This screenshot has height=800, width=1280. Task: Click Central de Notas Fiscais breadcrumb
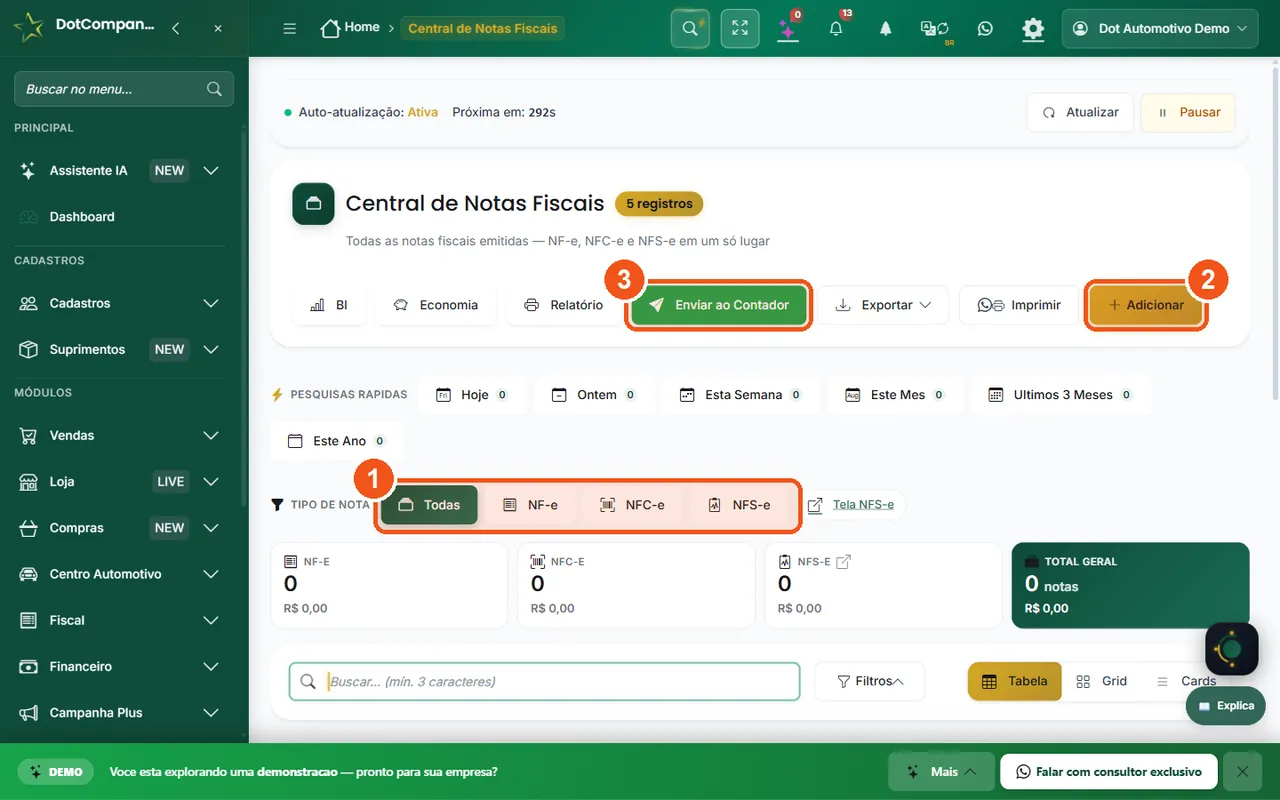pos(483,28)
